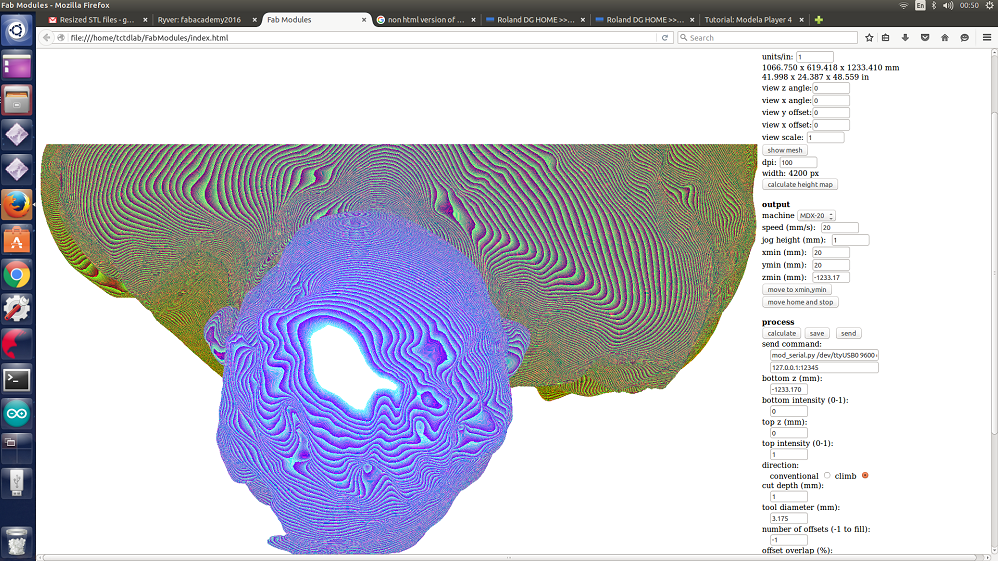Select the conventional direction radio button
Screen dimensions: 998x561
(827, 475)
